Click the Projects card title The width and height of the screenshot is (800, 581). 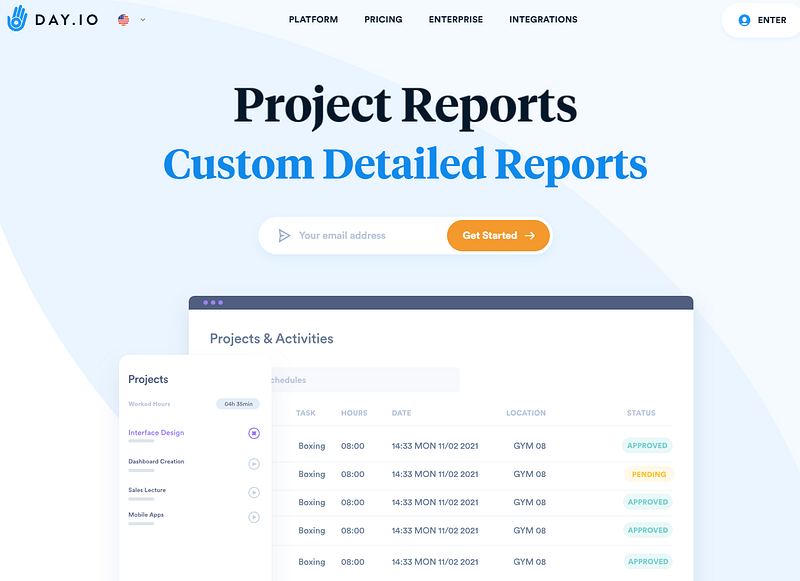(x=148, y=379)
